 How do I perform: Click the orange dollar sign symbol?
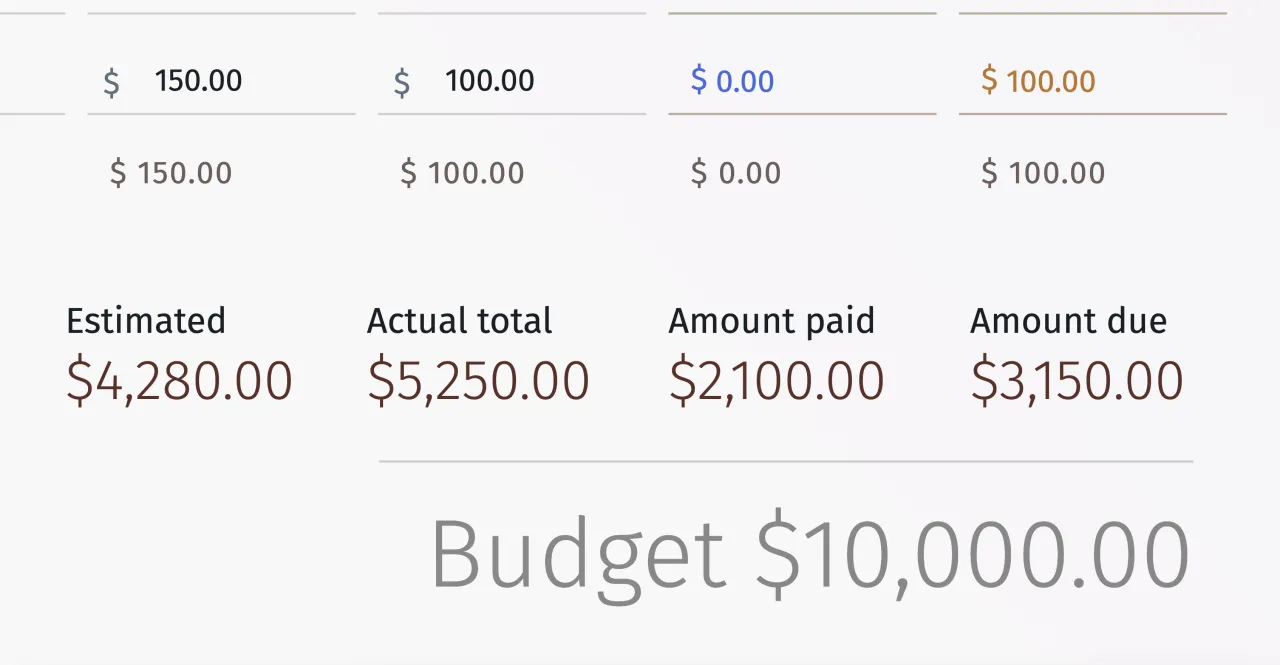(989, 80)
